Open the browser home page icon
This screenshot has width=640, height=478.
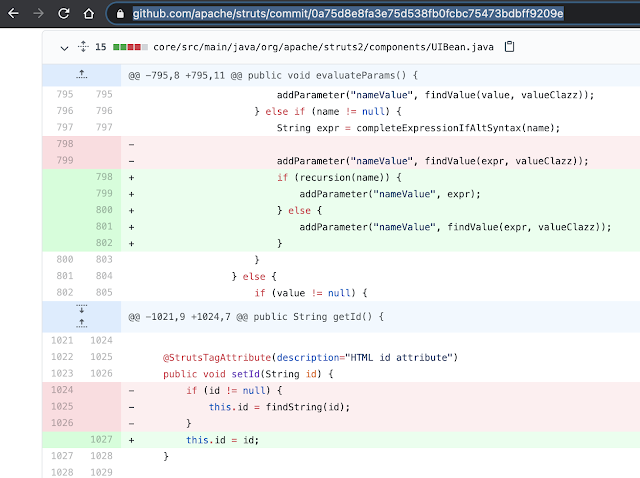tap(89, 13)
